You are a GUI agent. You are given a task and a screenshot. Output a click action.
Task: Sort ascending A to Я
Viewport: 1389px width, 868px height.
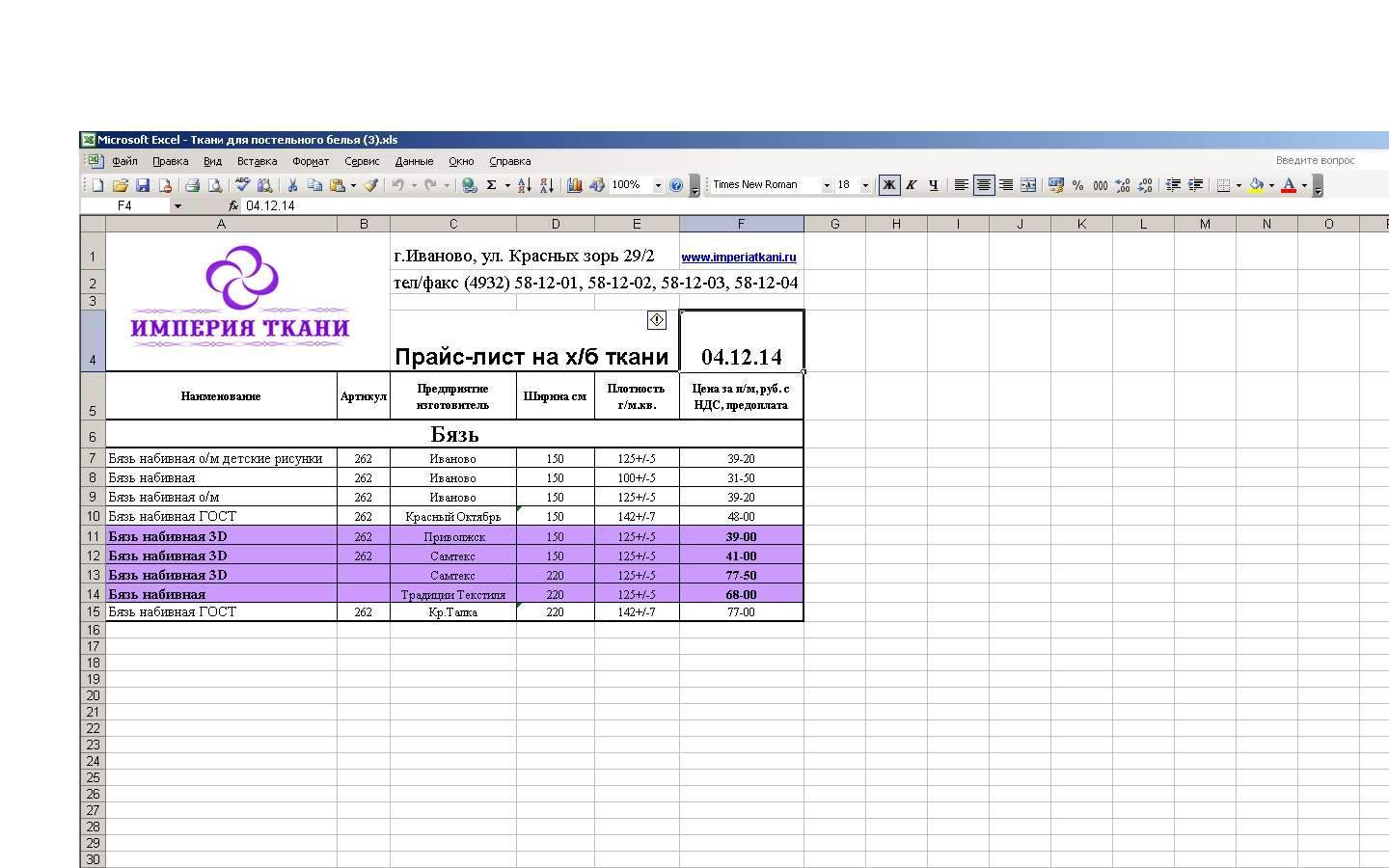click(x=525, y=185)
